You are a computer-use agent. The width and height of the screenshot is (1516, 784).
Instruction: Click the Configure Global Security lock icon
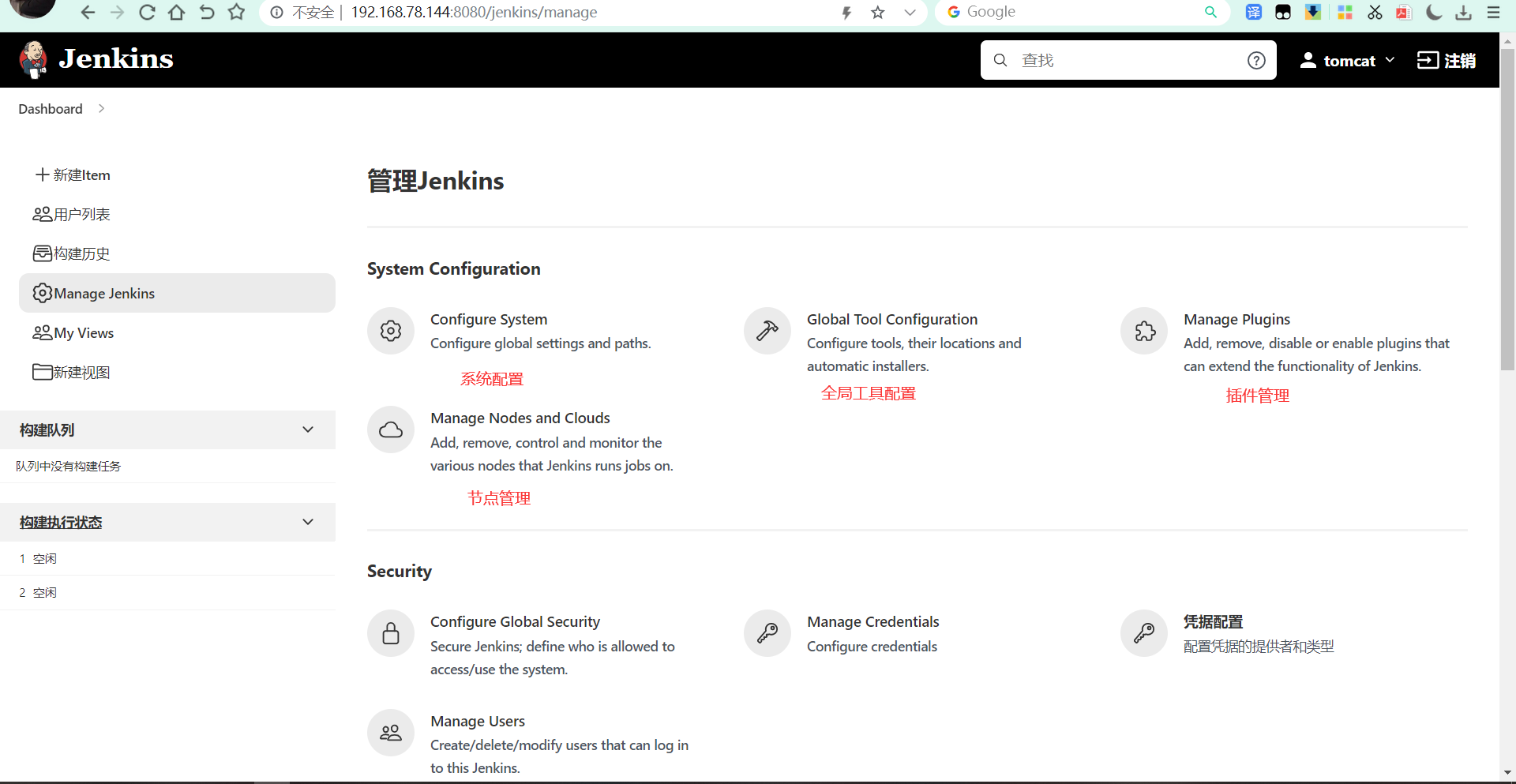click(390, 633)
